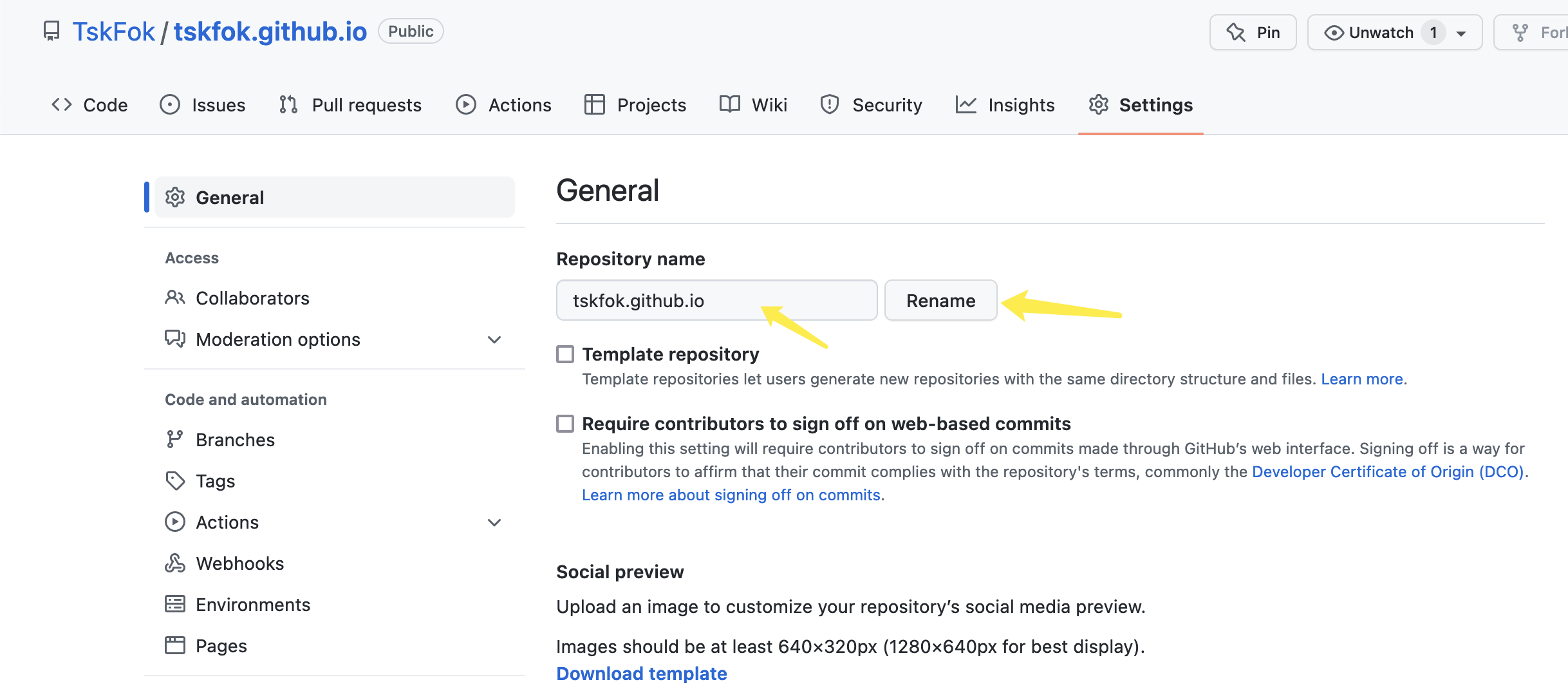1568x698 pixels.
Task: Click the Branches icon in sidebar
Action: point(175,439)
